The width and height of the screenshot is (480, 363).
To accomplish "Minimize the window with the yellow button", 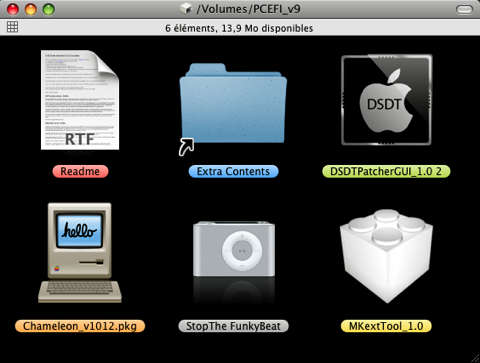I will pyautogui.click(x=31, y=9).
